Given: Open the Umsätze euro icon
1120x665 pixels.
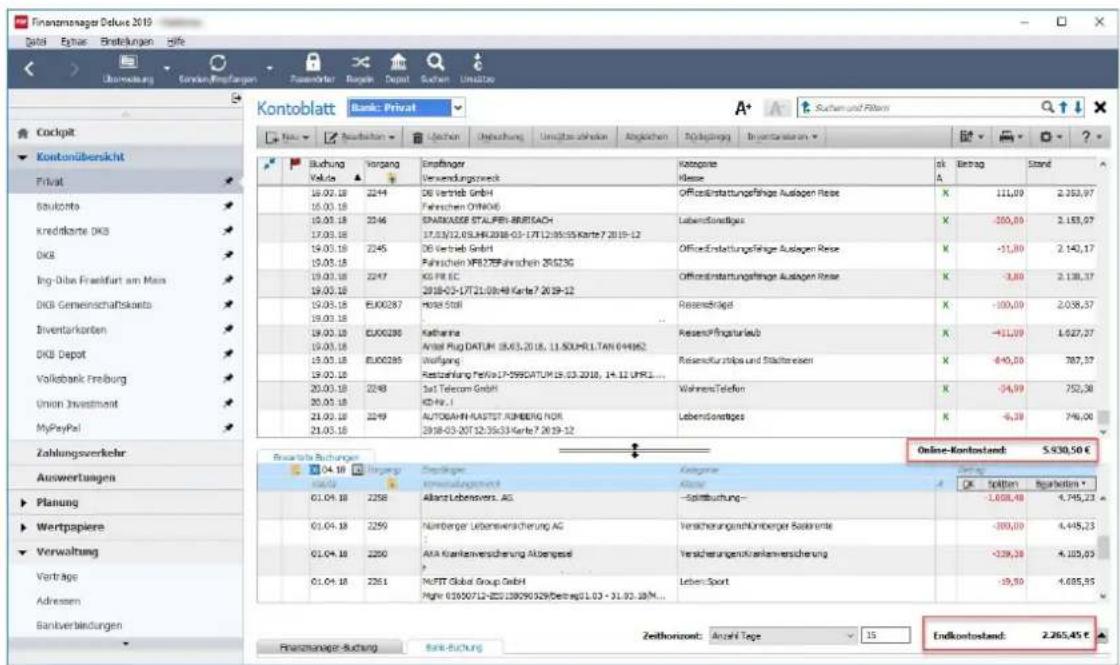Looking at the screenshot, I should point(477,69).
